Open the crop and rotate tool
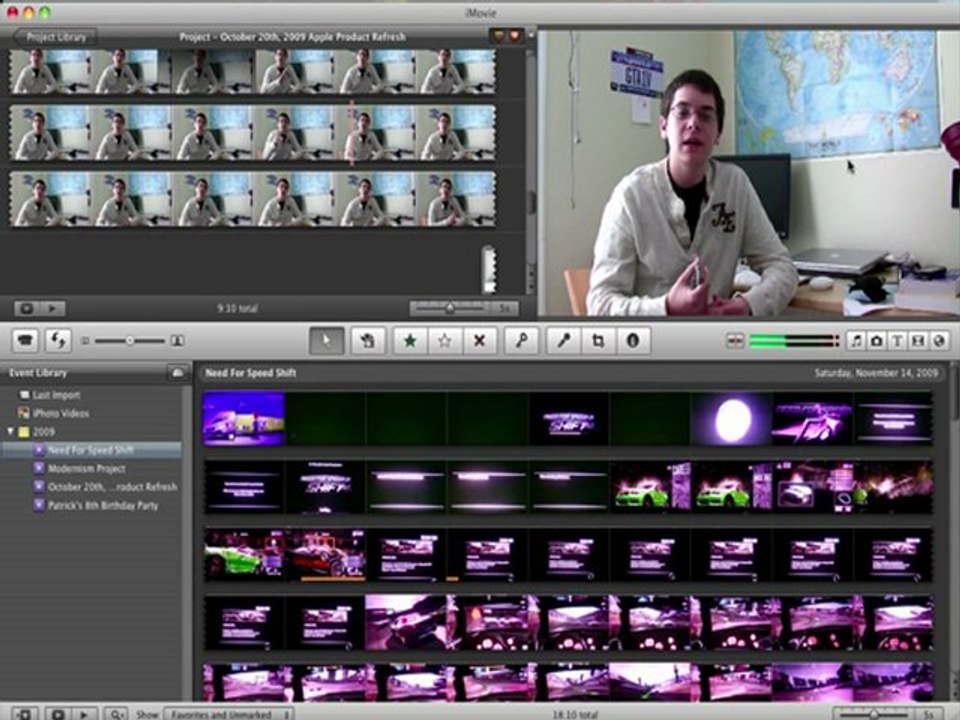The width and height of the screenshot is (960, 720). (598, 340)
